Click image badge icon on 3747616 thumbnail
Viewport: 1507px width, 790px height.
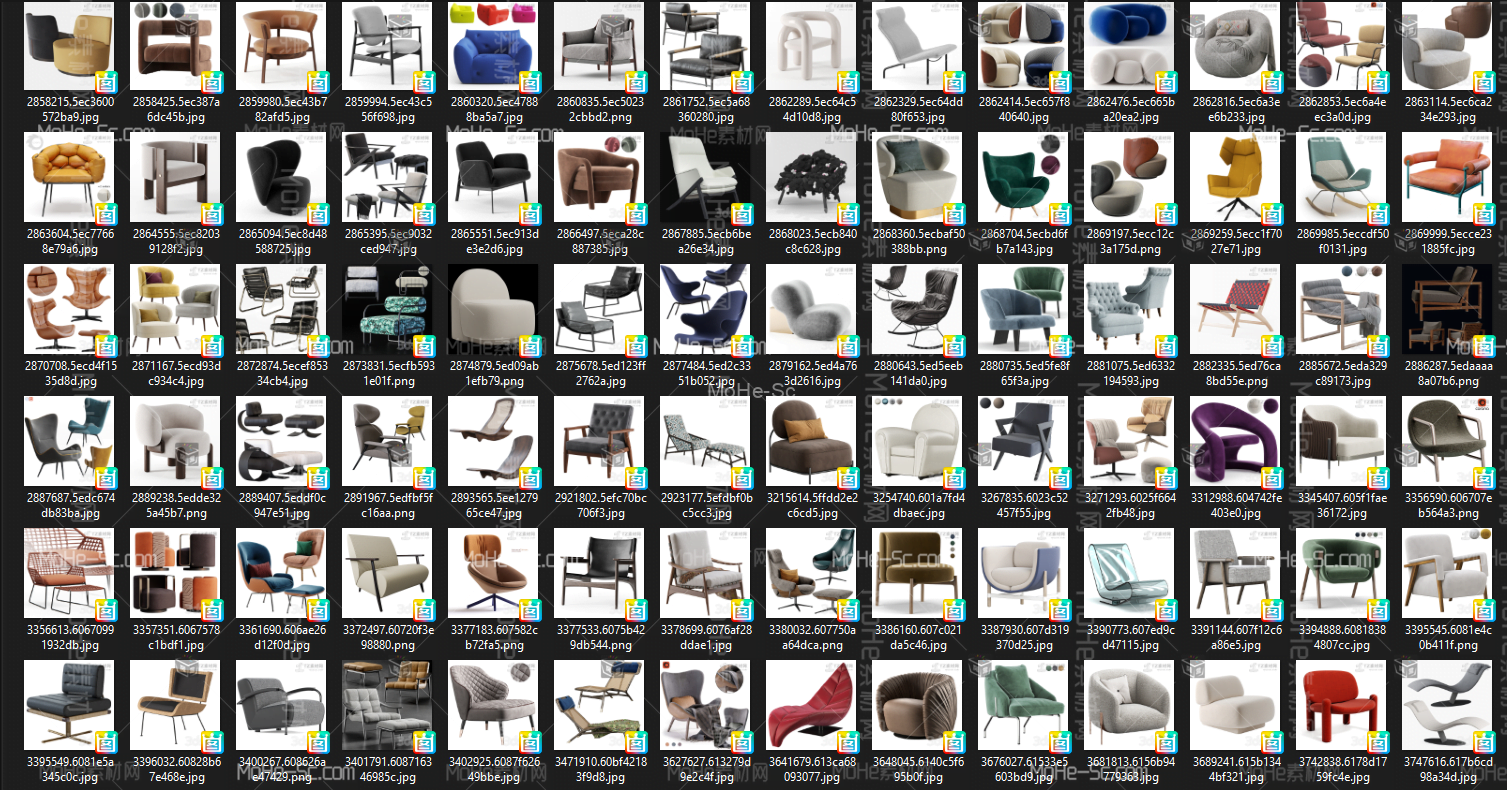coord(1483,742)
